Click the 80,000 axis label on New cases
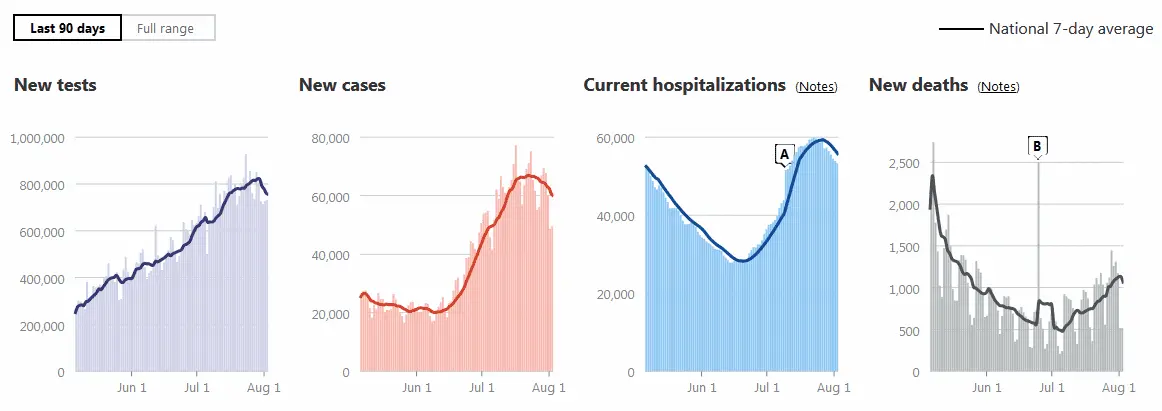1162x411 pixels. 328,138
